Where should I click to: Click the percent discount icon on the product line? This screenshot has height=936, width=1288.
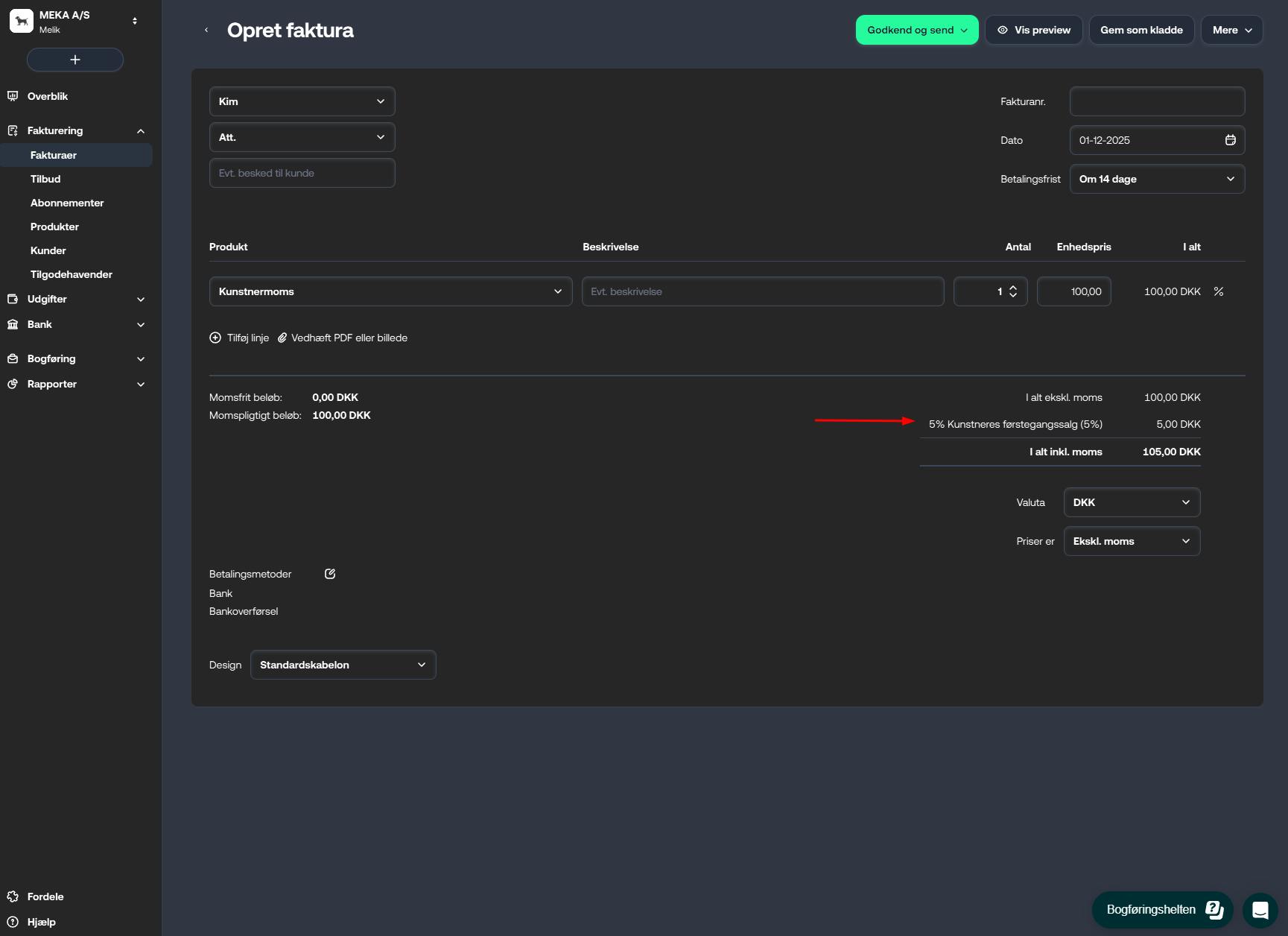tap(1218, 291)
